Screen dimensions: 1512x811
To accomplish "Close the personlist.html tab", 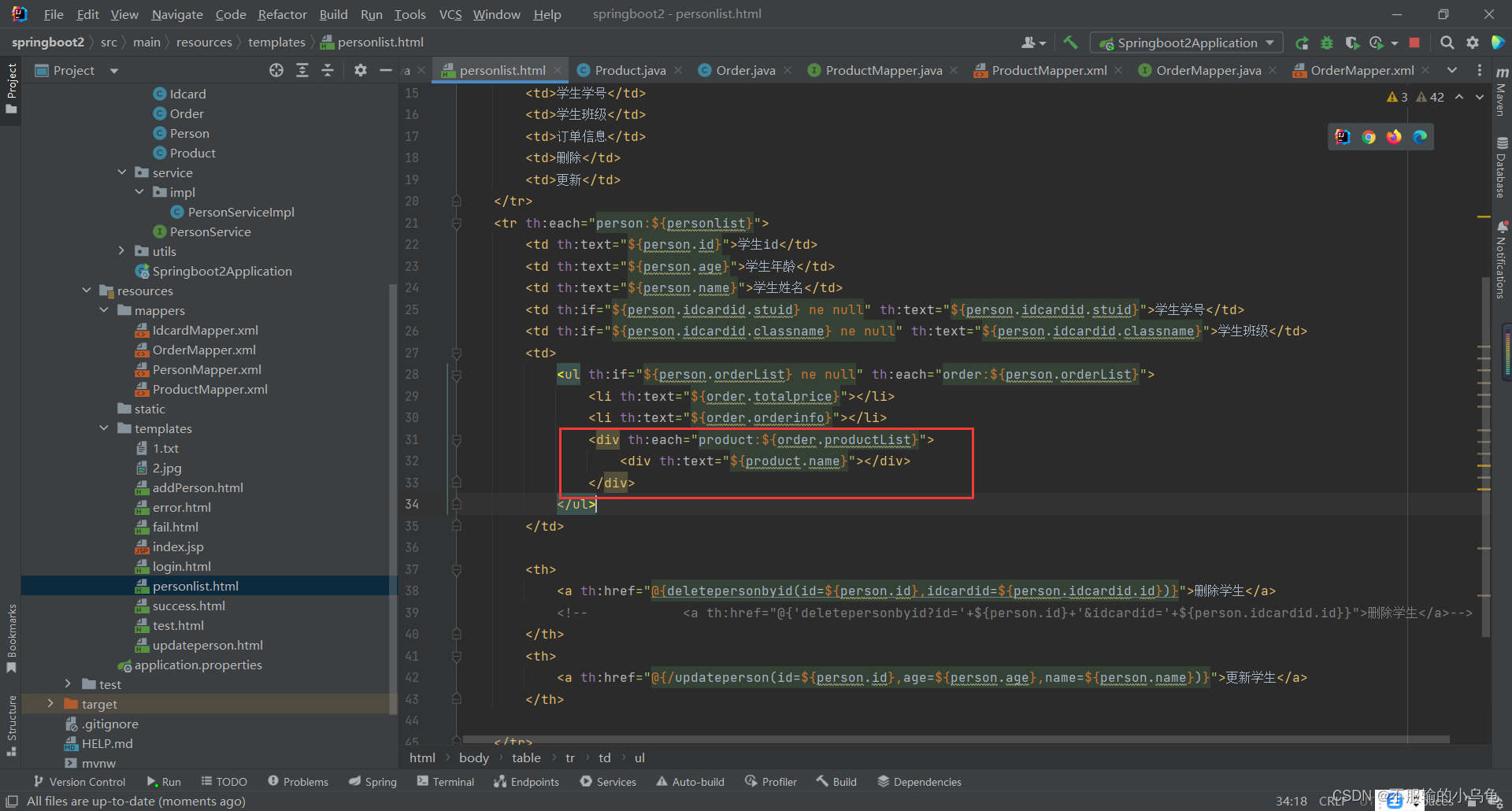I will click(558, 70).
